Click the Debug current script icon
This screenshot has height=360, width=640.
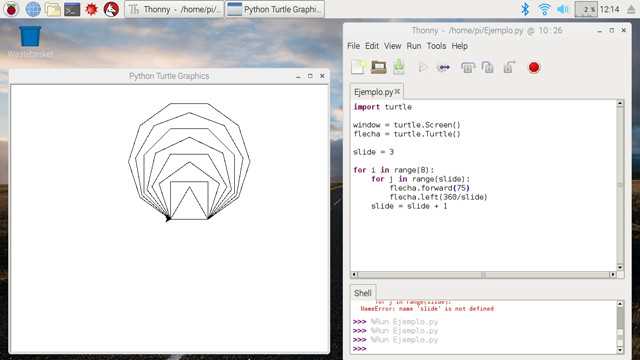[443, 67]
